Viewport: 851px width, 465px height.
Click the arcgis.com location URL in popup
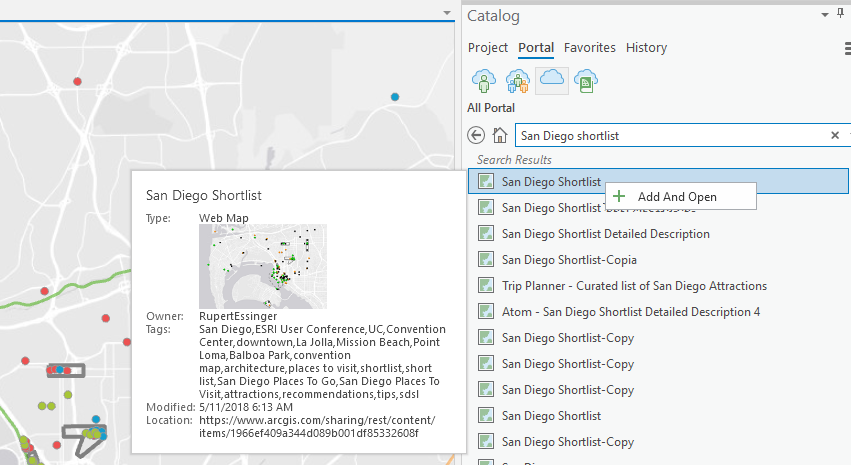pyautogui.click(x=317, y=426)
